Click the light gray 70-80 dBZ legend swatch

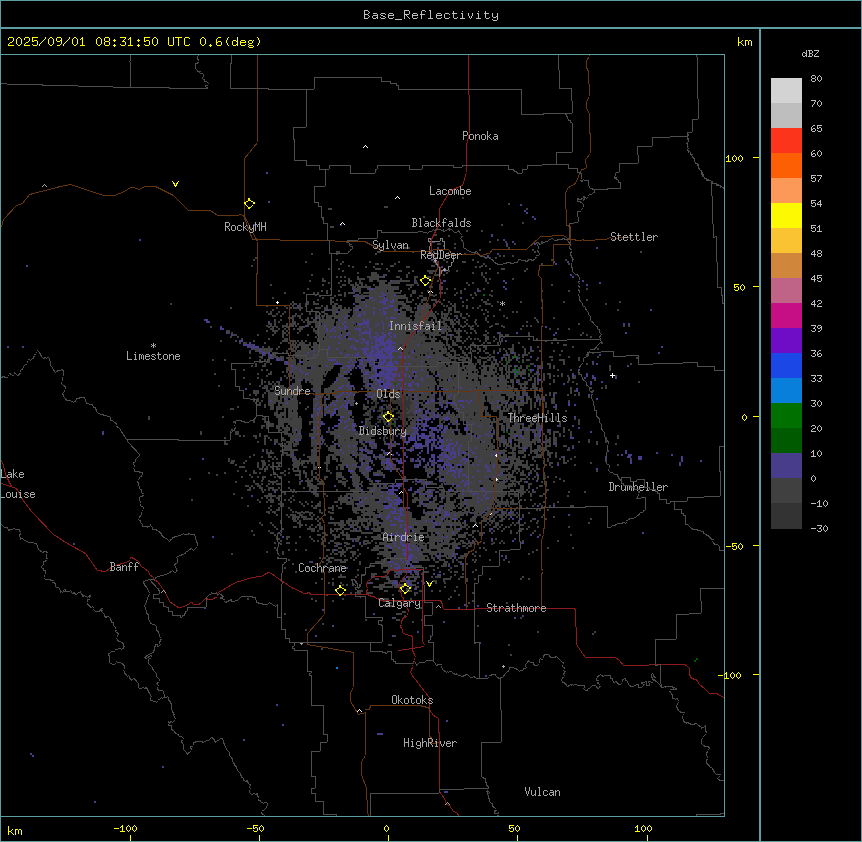[x=786, y=91]
